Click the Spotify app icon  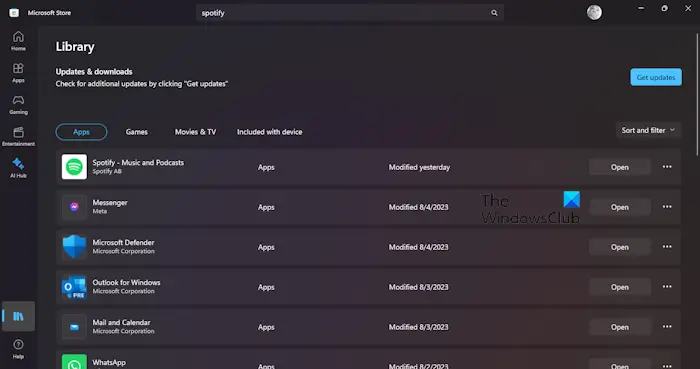[74, 167]
